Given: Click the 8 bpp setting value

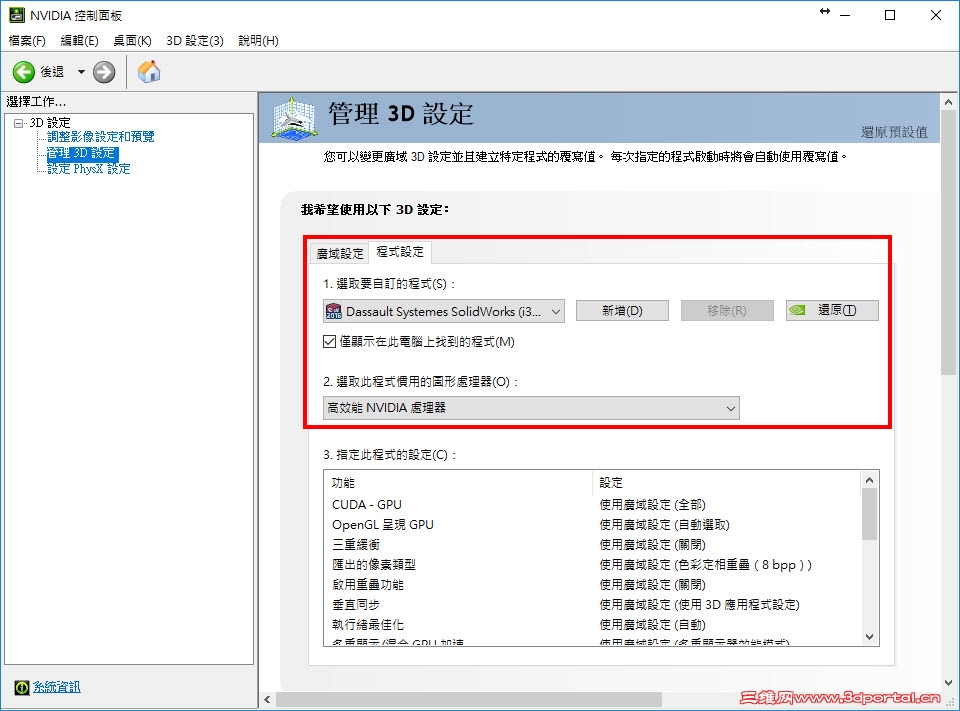Looking at the screenshot, I should tap(705, 565).
